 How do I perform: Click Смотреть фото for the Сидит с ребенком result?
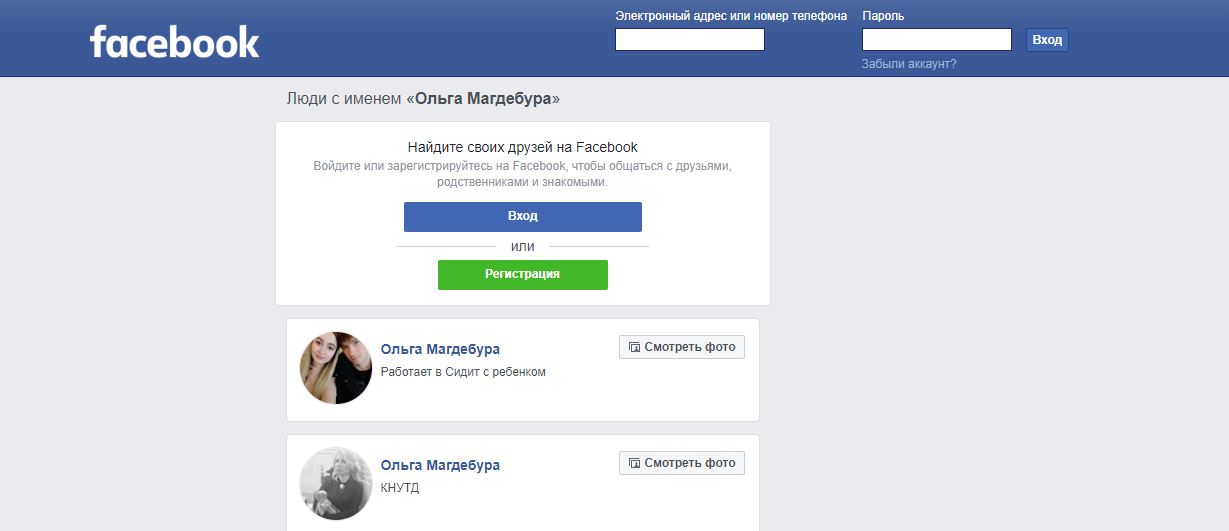682,347
